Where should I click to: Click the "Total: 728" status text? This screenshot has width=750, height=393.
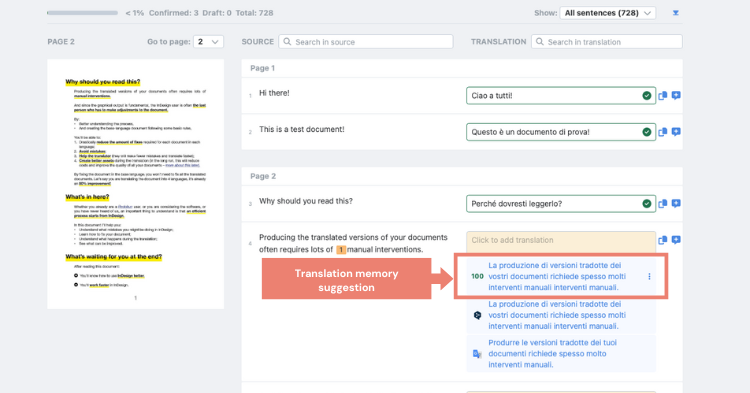pos(254,13)
